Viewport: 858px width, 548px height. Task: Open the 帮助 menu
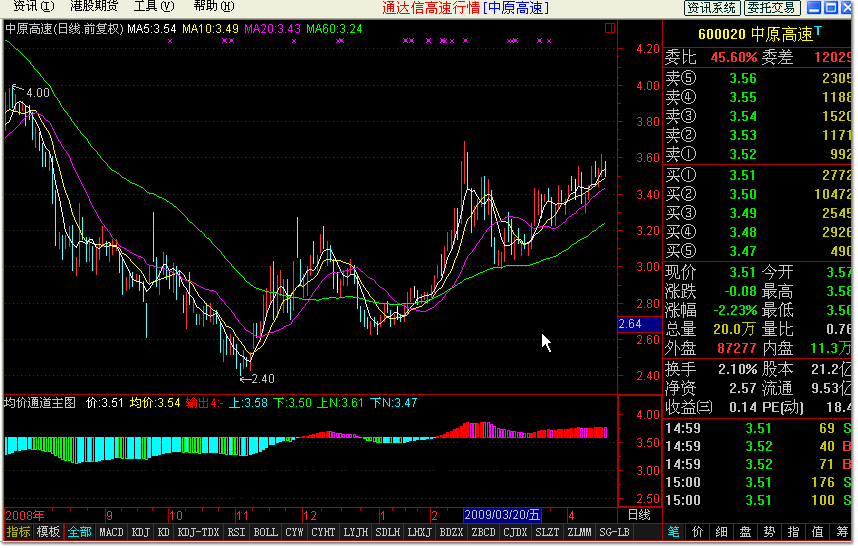pyautogui.click(x=214, y=6)
